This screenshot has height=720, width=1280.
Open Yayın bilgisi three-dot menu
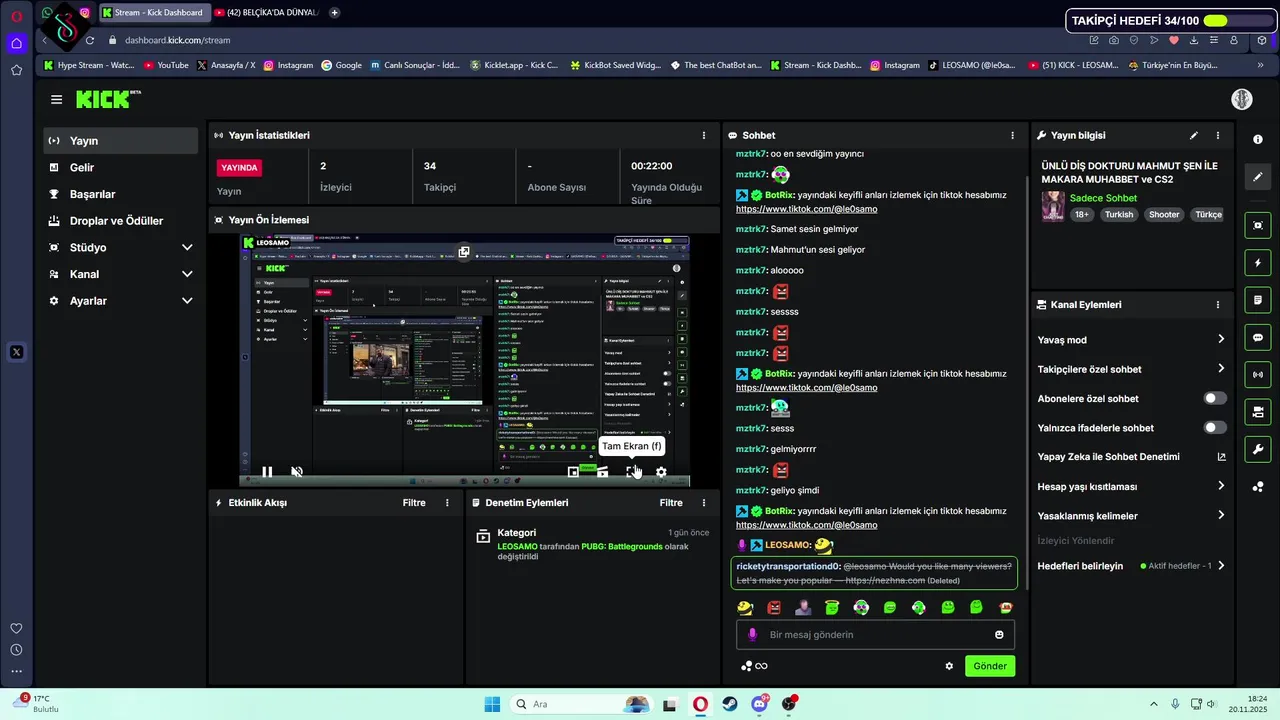point(1217,135)
